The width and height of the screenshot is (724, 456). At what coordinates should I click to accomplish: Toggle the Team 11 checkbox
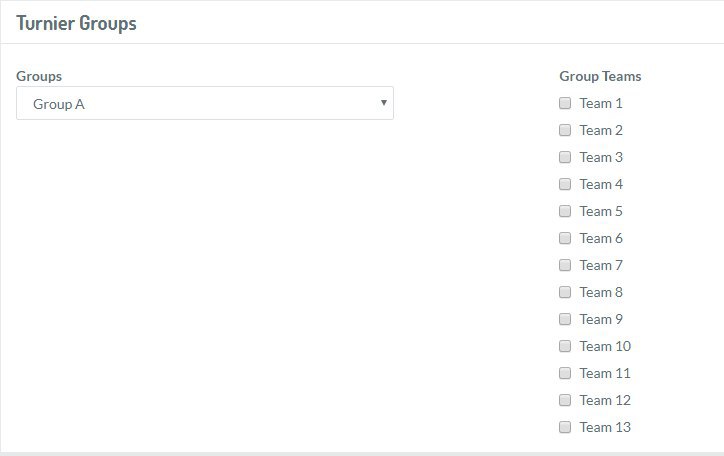pyautogui.click(x=565, y=373)
